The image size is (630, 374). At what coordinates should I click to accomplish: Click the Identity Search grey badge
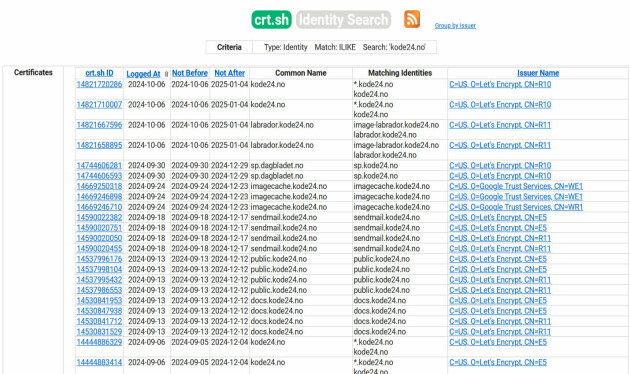[x=344, y=20]
